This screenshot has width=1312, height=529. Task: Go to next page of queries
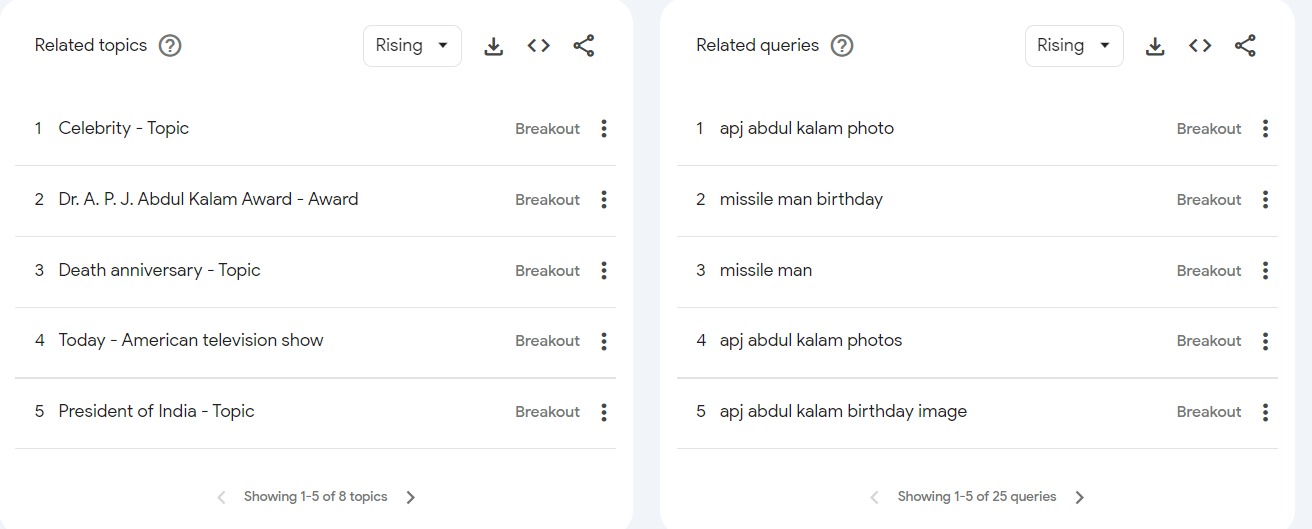1080,497
